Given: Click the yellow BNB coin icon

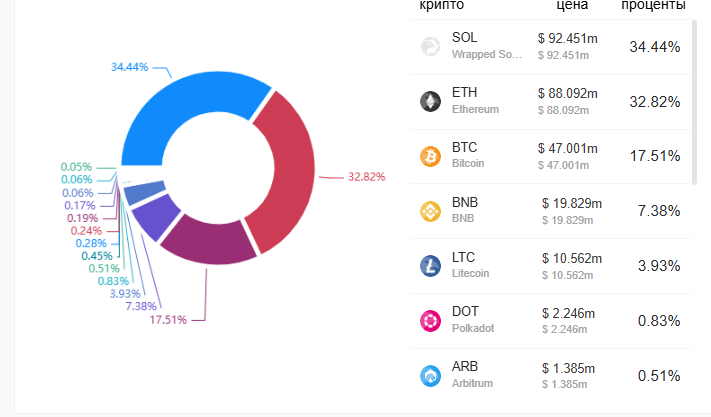Looking at the screenshot, I should [430, 210].
